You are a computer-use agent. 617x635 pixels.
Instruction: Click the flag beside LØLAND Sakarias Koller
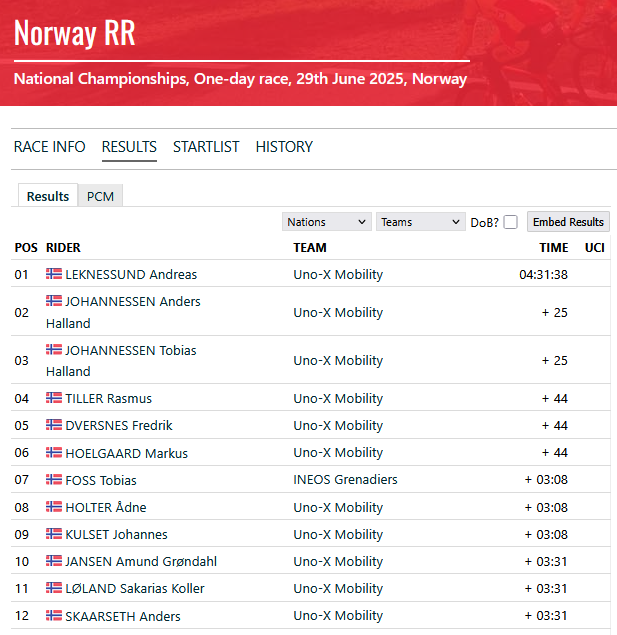click(54, 588)
